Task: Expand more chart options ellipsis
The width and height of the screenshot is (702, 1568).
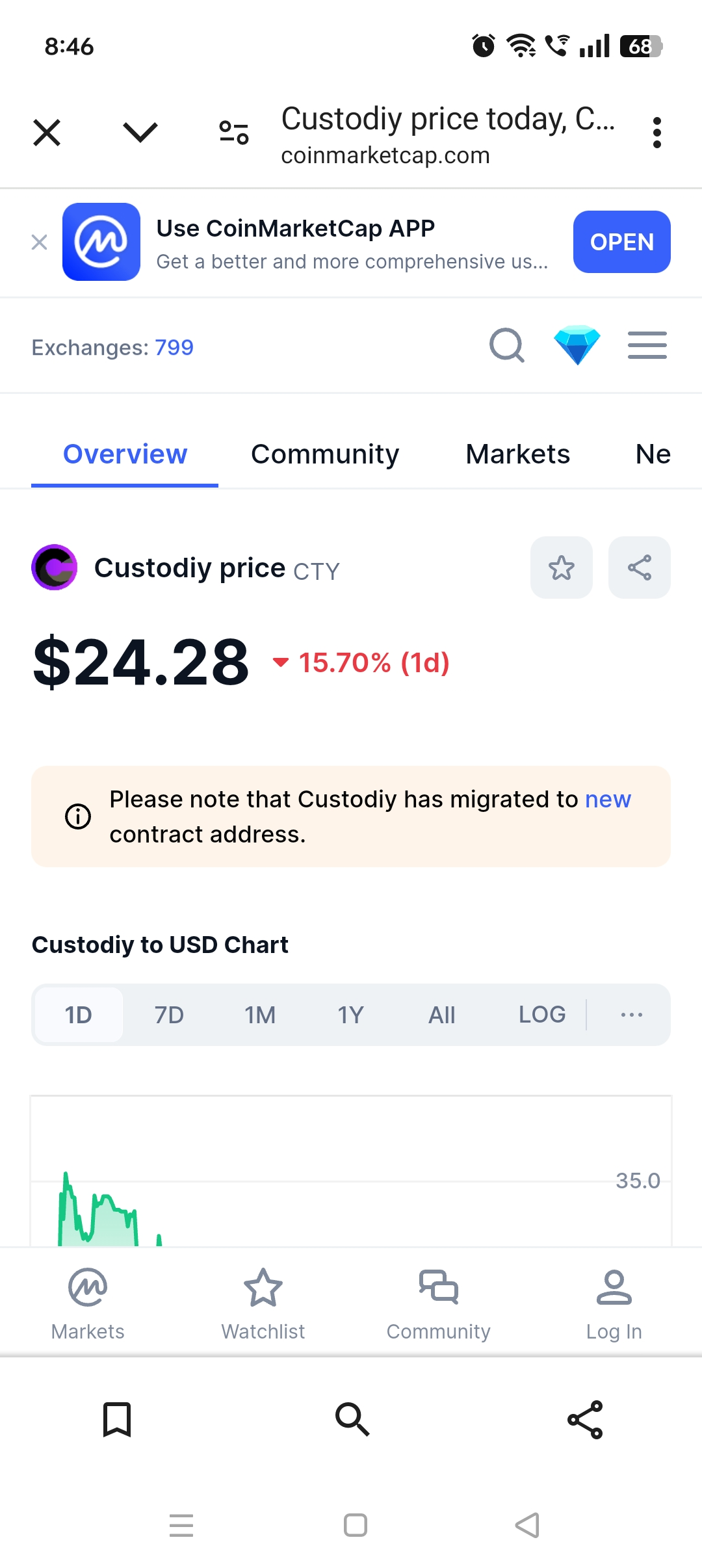Action: pos(631,1015)
